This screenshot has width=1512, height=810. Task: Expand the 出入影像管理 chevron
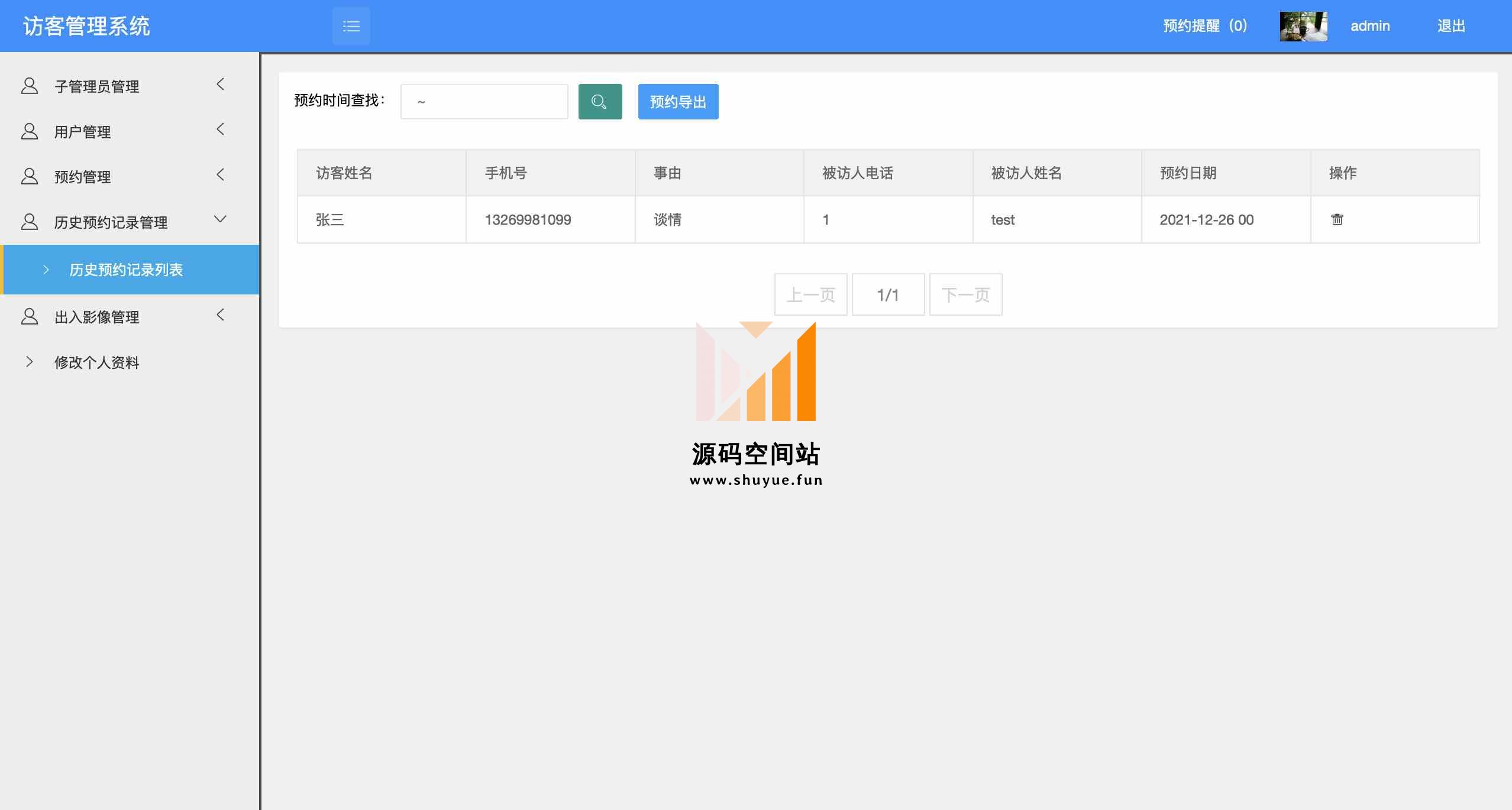coord(221,315)
